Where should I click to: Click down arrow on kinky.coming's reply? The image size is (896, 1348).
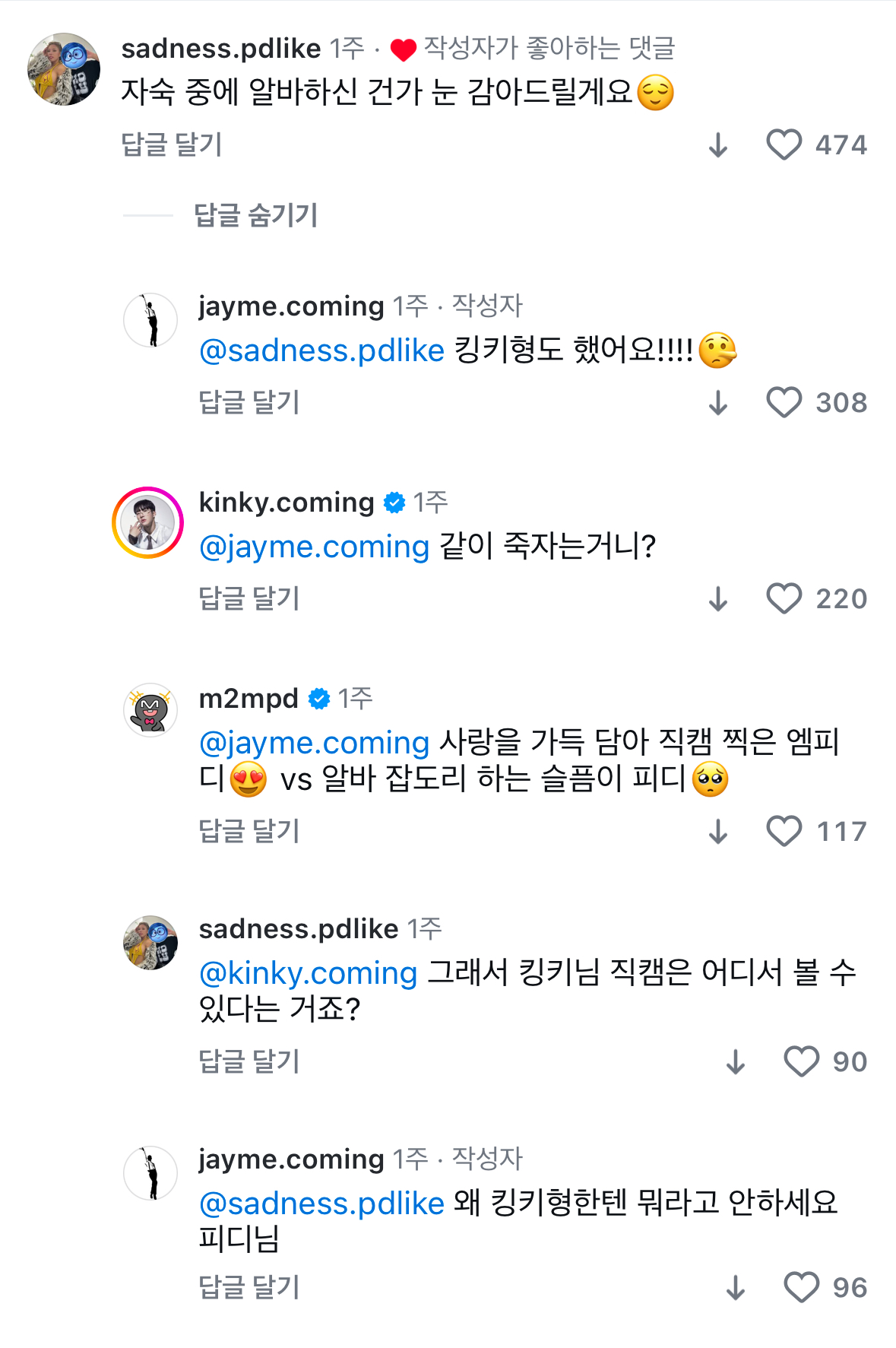[718, 598]
